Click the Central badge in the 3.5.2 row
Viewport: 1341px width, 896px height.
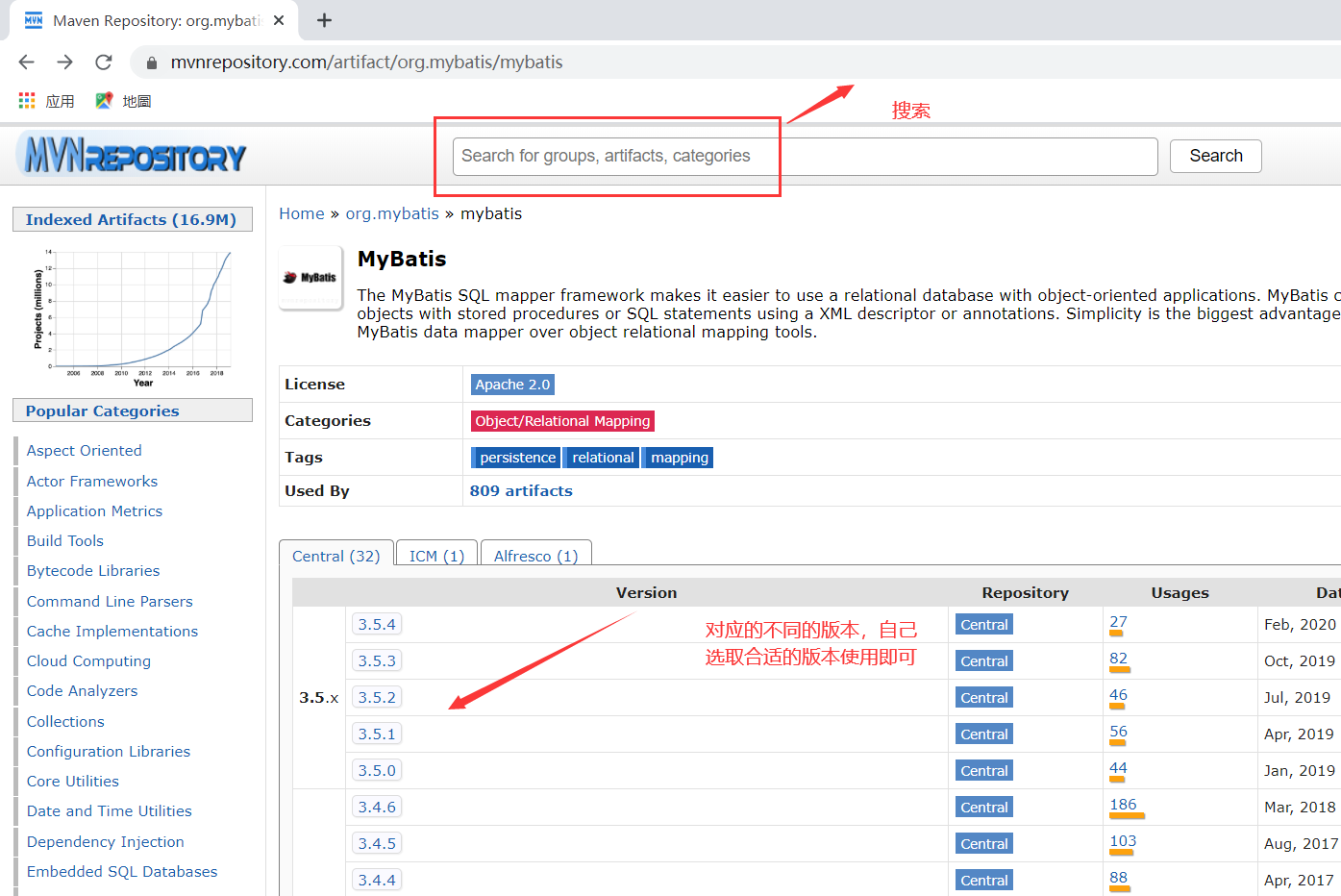(984, 698)
